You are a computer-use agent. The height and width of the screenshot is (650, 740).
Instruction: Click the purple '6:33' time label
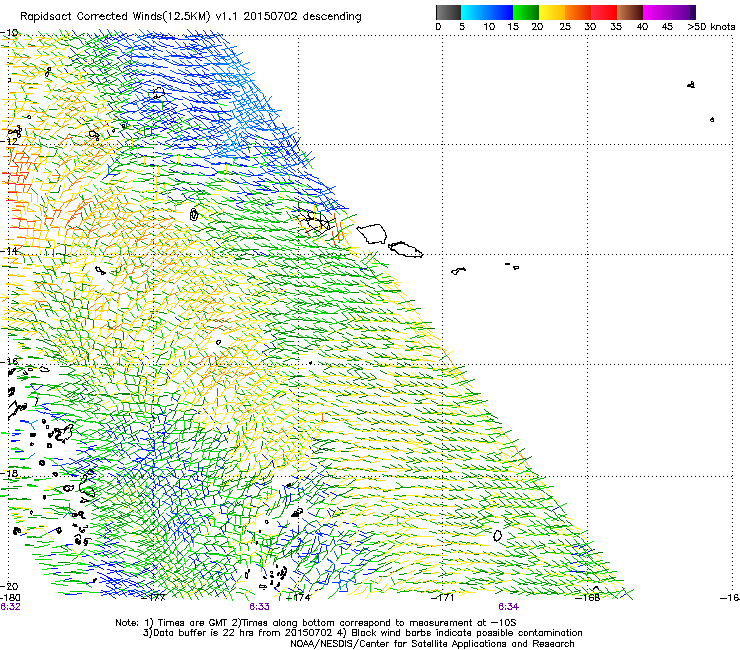coord(260,607)
